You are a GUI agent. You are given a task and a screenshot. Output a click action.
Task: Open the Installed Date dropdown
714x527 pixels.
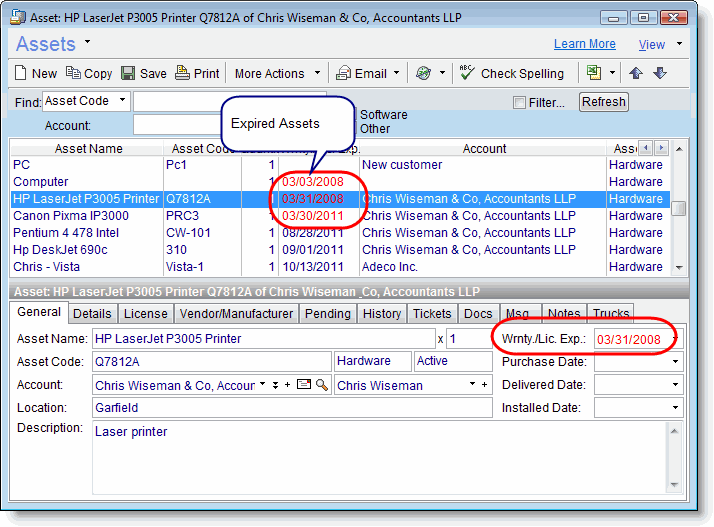(676, 408)
